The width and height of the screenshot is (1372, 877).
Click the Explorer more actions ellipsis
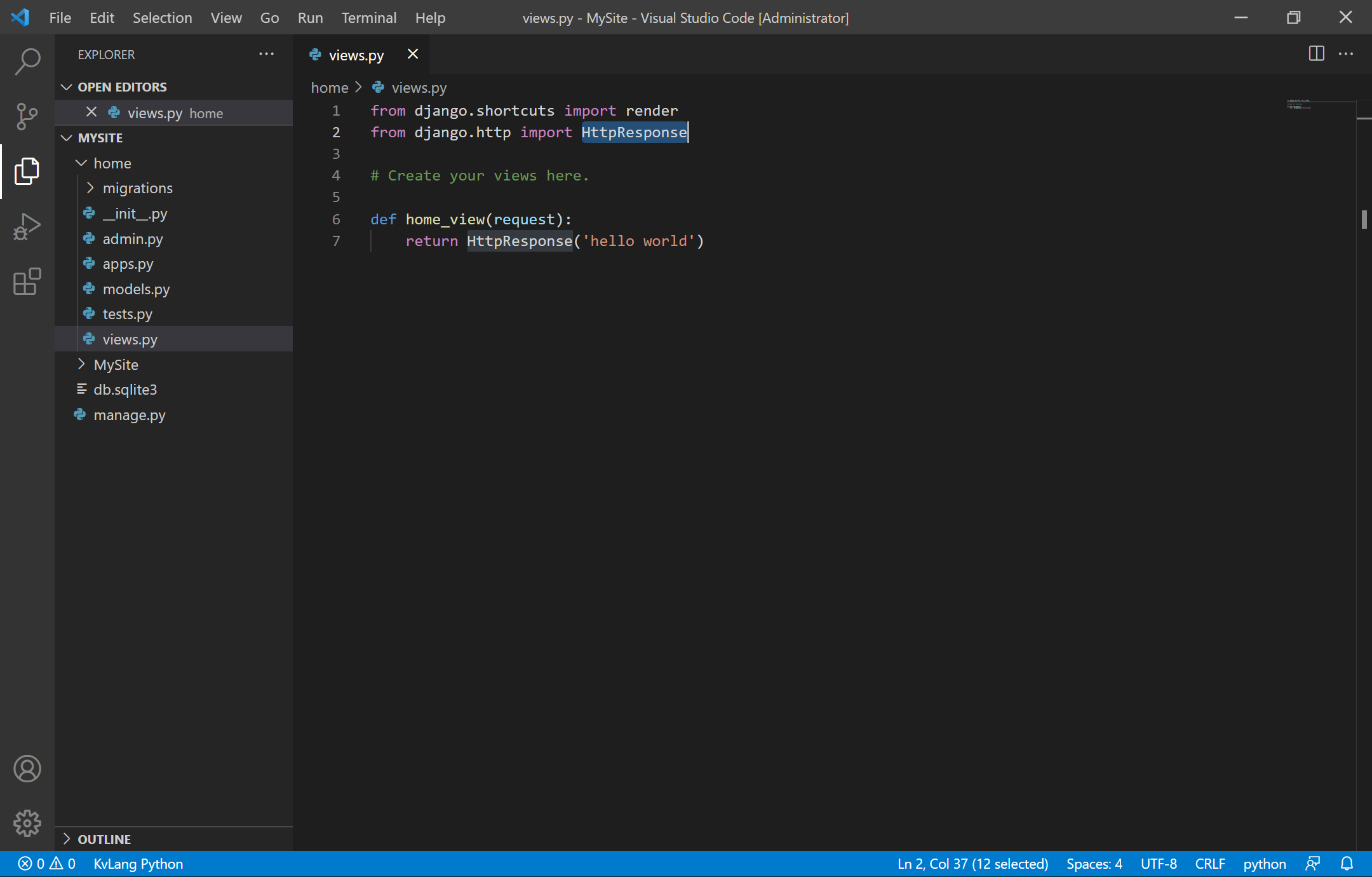click(x=266, y=54)
